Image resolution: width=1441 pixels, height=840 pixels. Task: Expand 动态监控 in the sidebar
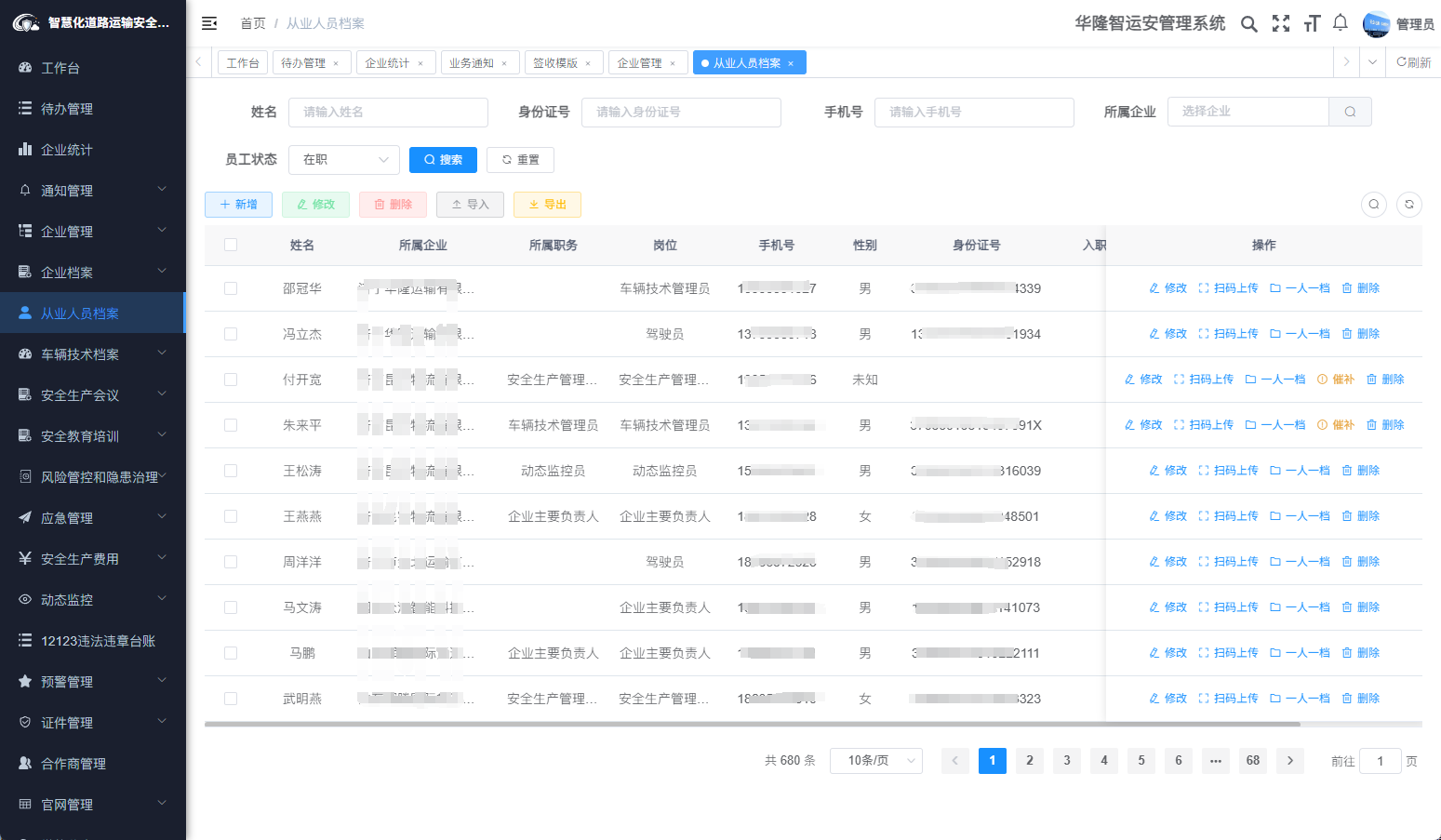pos(93,600)
